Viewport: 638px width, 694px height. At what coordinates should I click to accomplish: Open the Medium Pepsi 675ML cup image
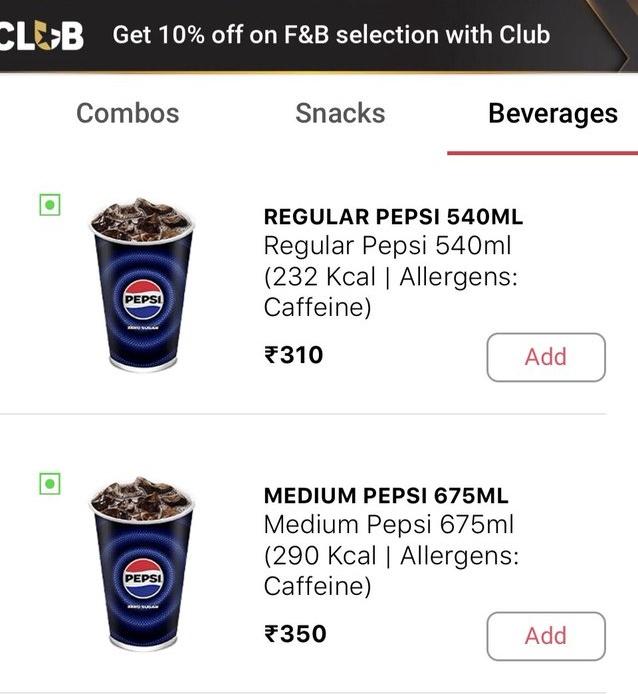tap(141, 563)
